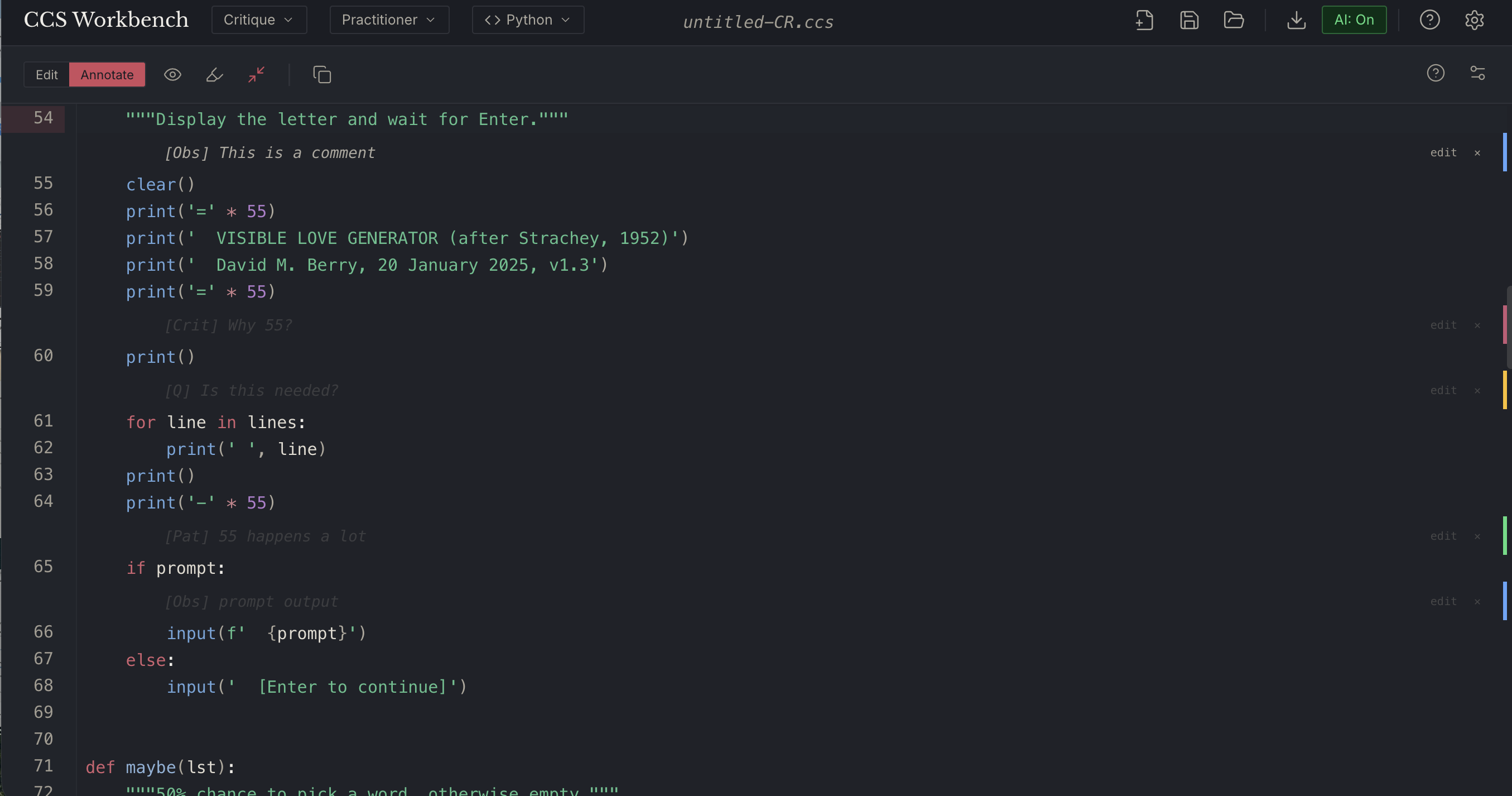The height and width of the screenshot is (796, 1512).
Task: Edit the 'Why 55?' annotation
Action: click(x=1443, y=325)
